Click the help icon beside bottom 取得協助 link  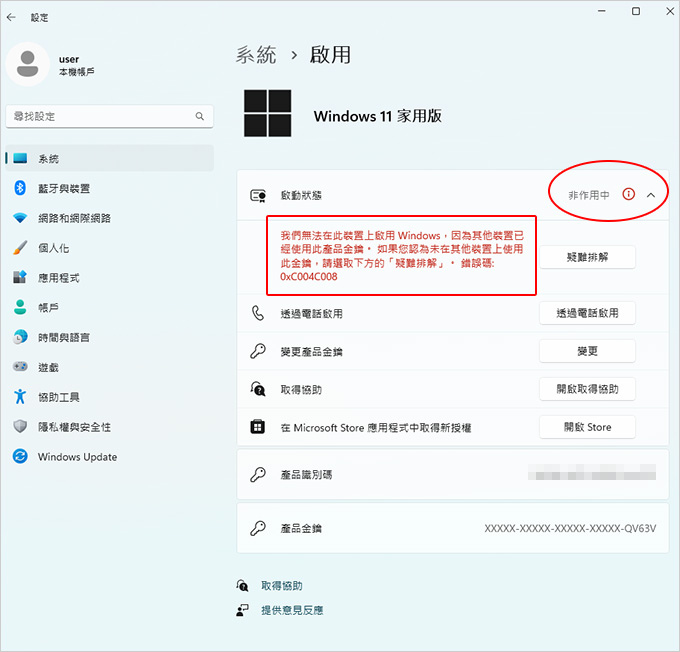tap(242, 586)
